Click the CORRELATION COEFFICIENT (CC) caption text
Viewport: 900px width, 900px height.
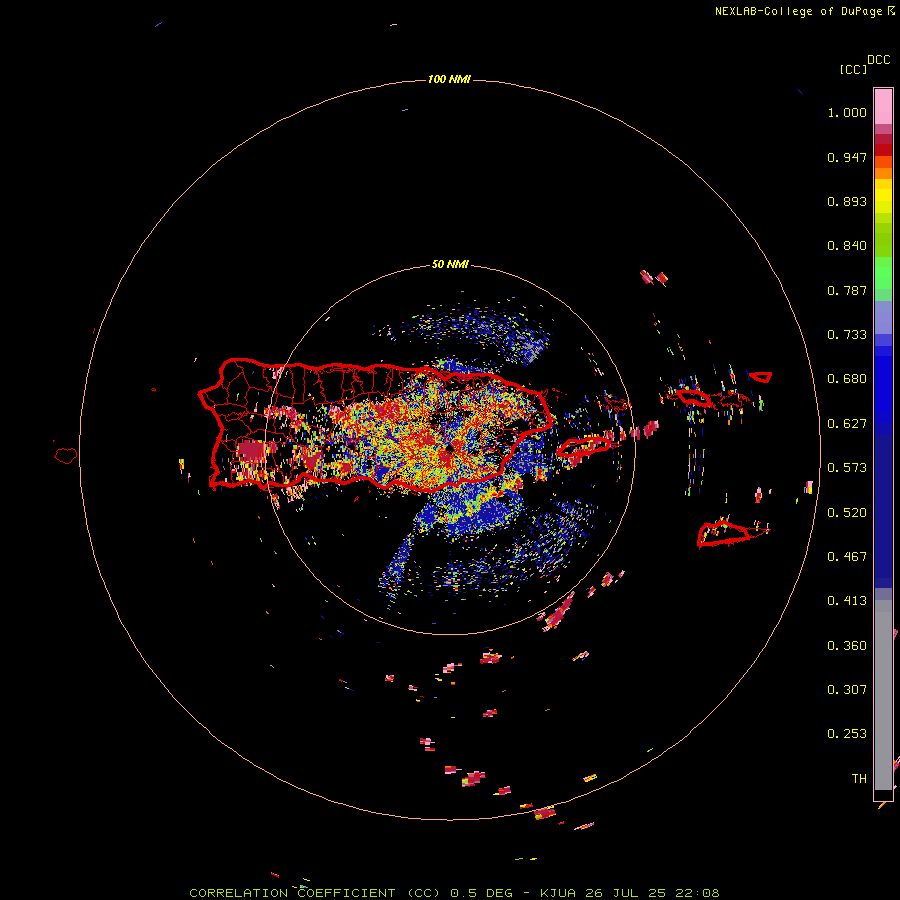[315, 893]
